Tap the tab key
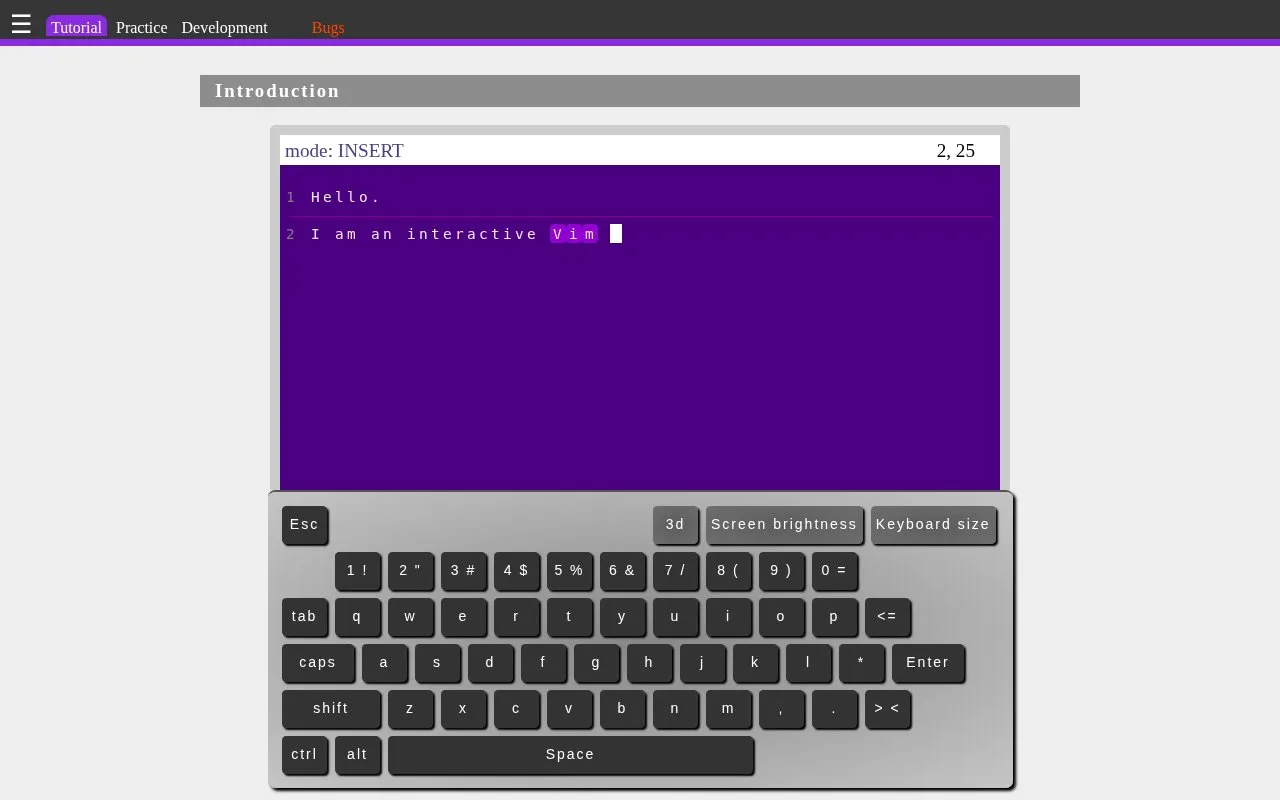Viewport: 1280px width, 800px height. point(304,617)
